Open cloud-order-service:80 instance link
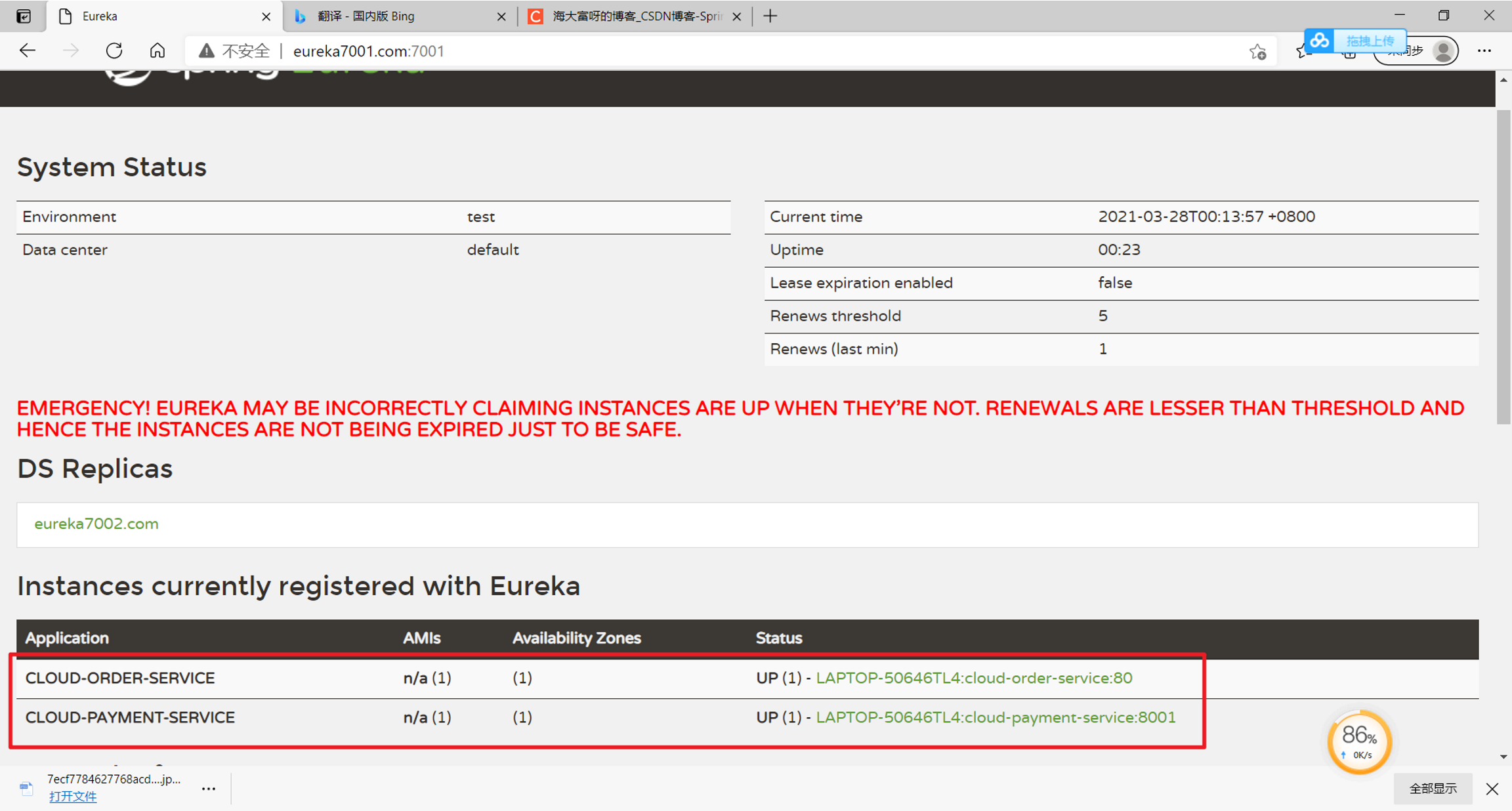This screenshot has height=811, width=1512. coord(974,678)
